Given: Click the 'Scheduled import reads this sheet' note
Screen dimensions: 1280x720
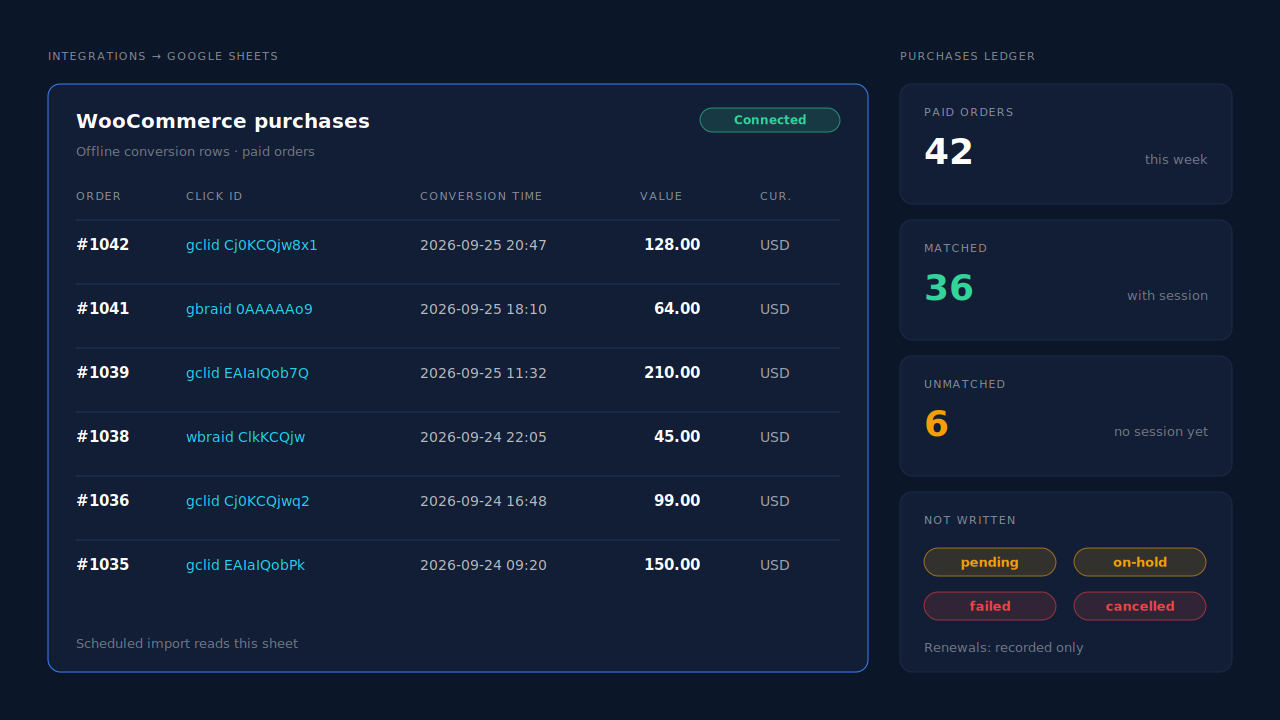Looking at the screenshot, I should pyautogui.click(x=187, y=644).
